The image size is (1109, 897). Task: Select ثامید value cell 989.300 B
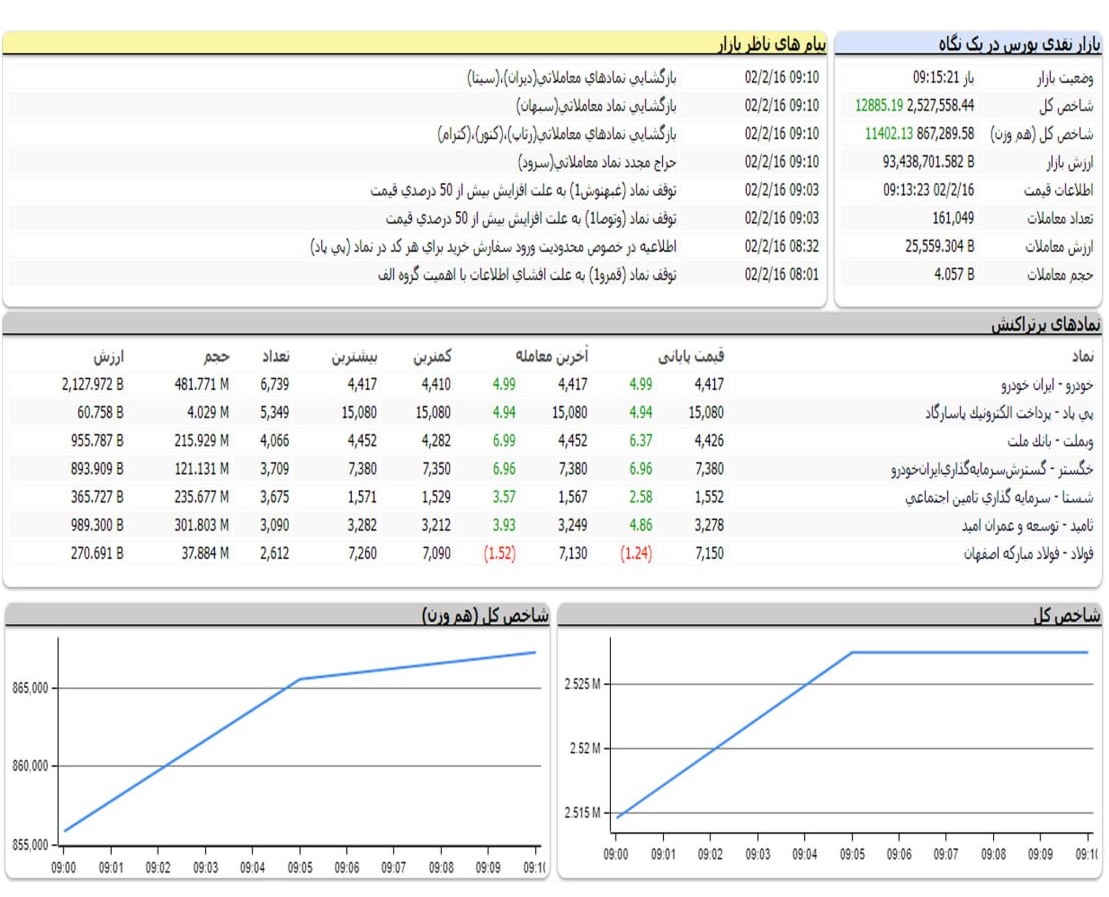coord(97,526)
